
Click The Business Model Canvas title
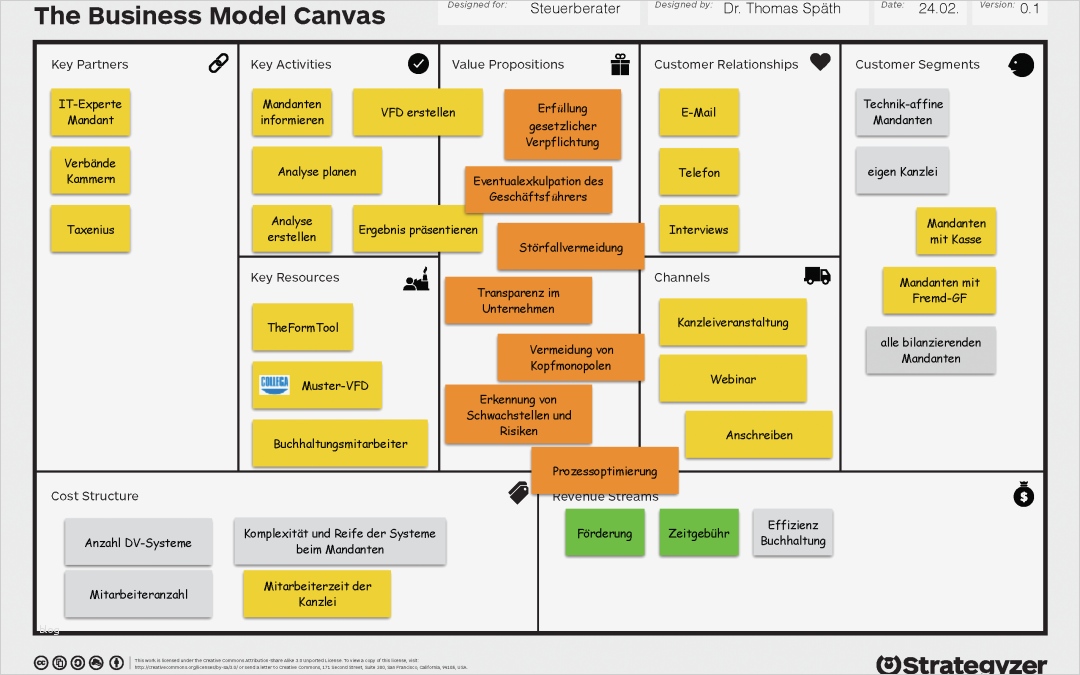tap(209, 15)
